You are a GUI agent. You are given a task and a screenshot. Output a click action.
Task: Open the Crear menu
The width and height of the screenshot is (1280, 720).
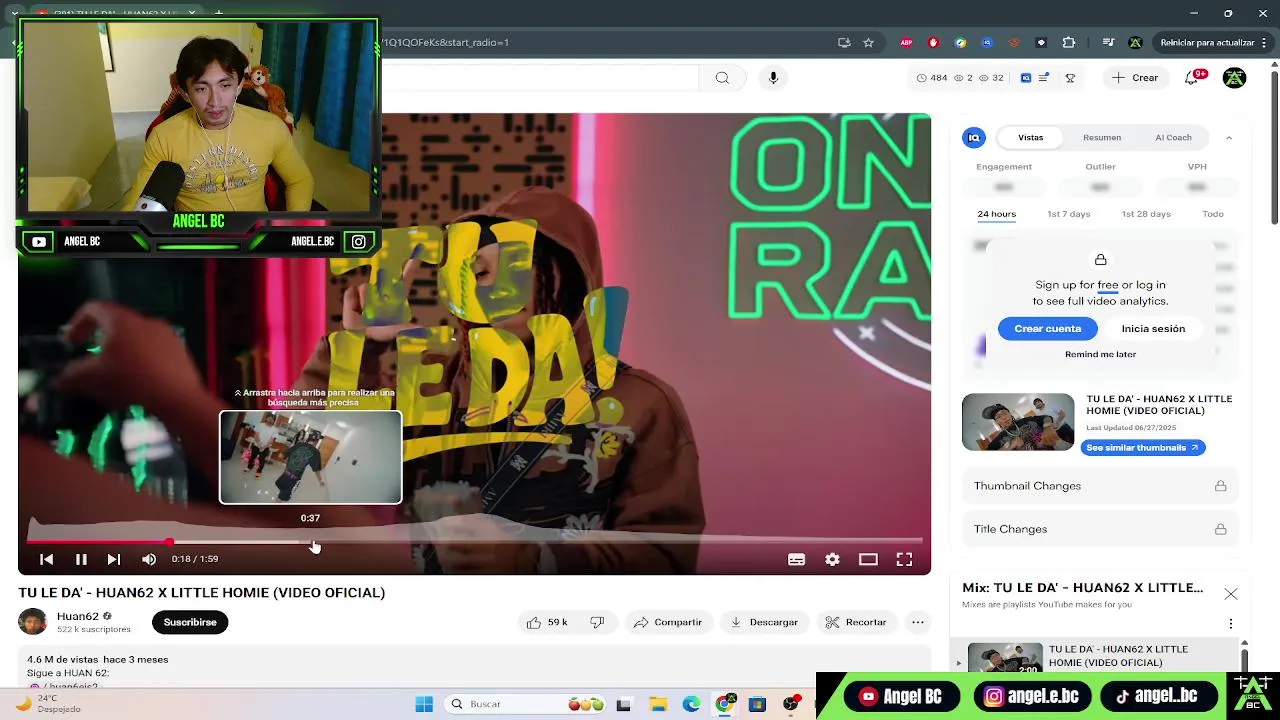1134,78
